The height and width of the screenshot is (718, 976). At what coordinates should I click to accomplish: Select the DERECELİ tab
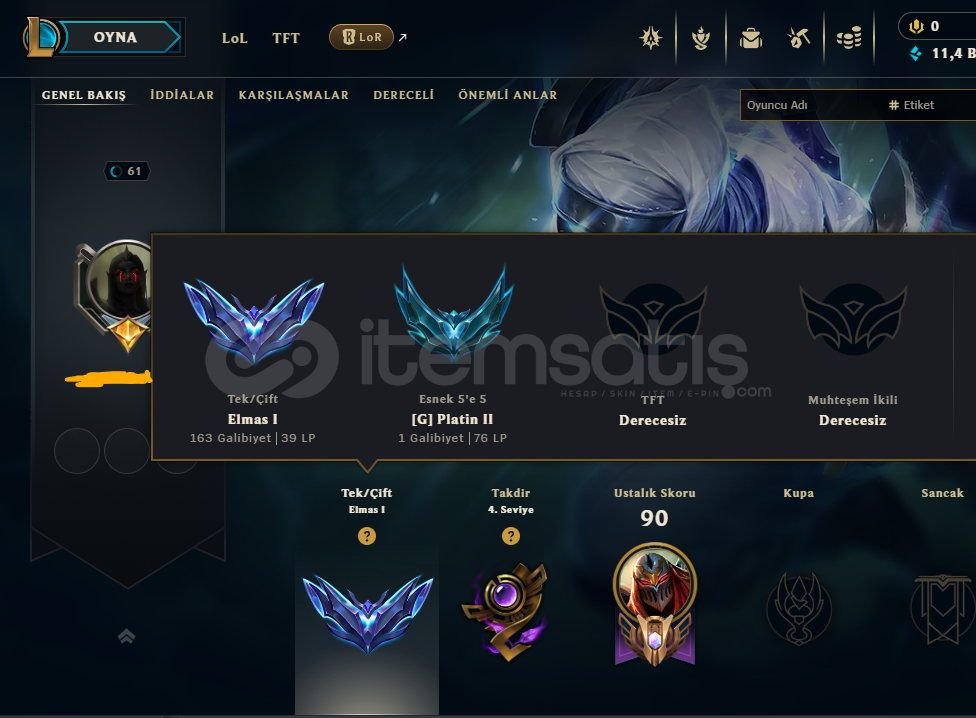pos(403,95)
